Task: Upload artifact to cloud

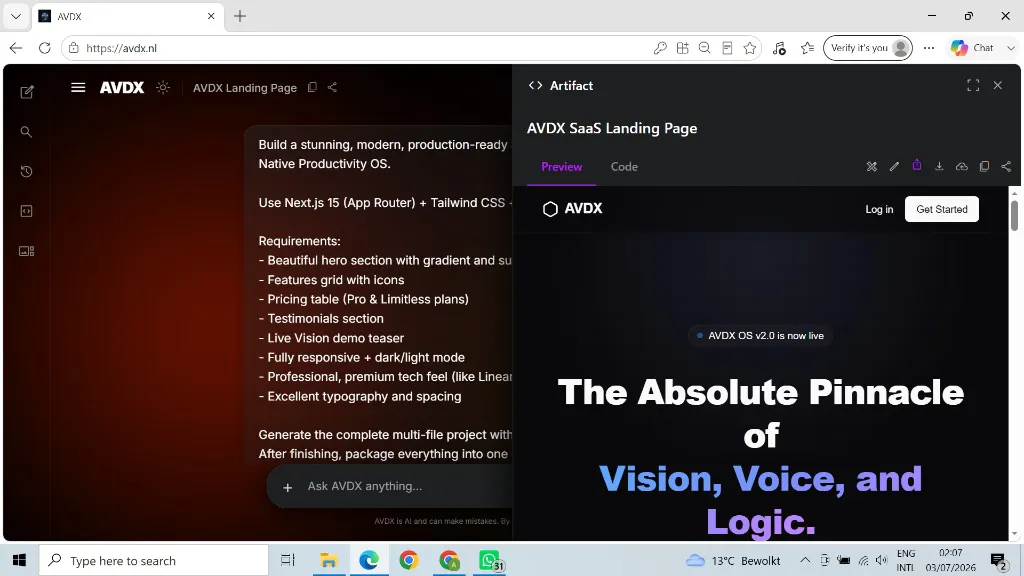Action: tap(962, 167)
